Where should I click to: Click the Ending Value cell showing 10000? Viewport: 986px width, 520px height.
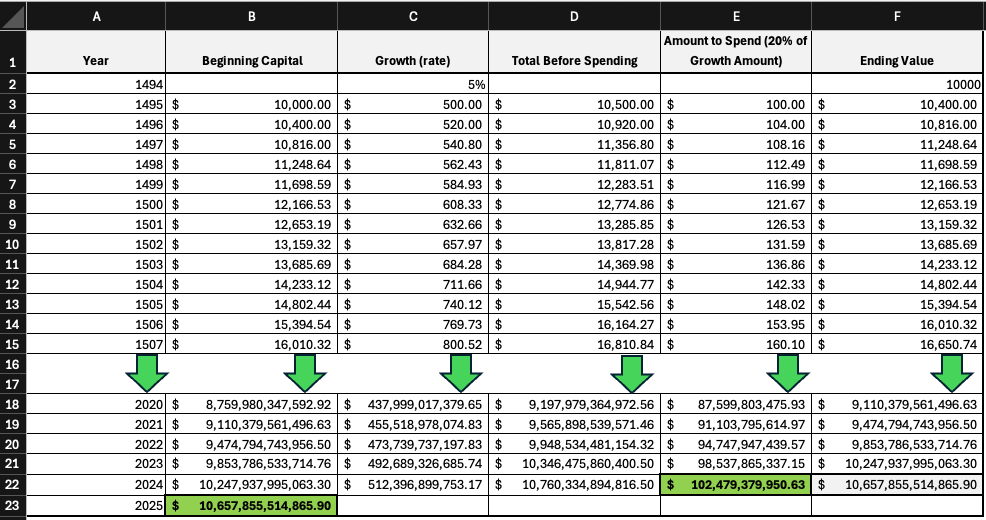pyautogui.click(x=898, y=85)
